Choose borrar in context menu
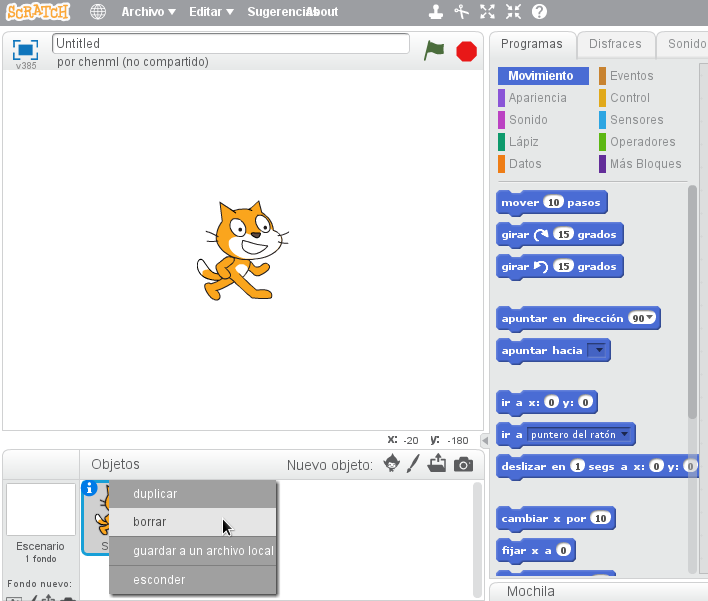708x601 pixels. point(150,522)
